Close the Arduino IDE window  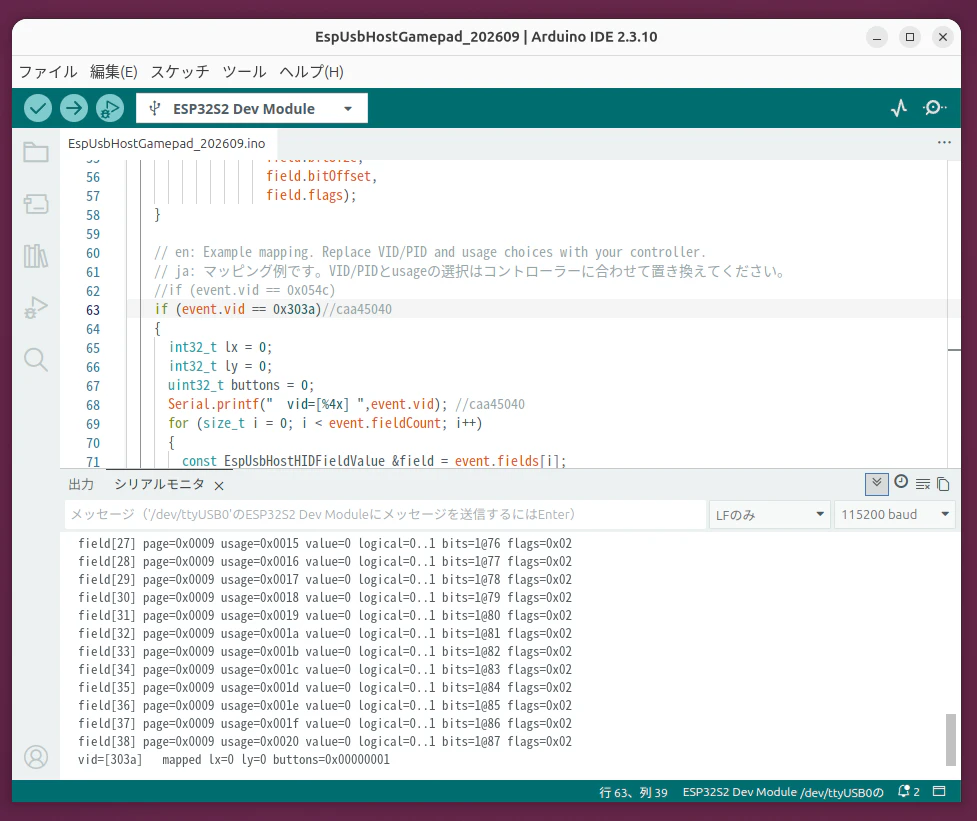tap(943, 37)
